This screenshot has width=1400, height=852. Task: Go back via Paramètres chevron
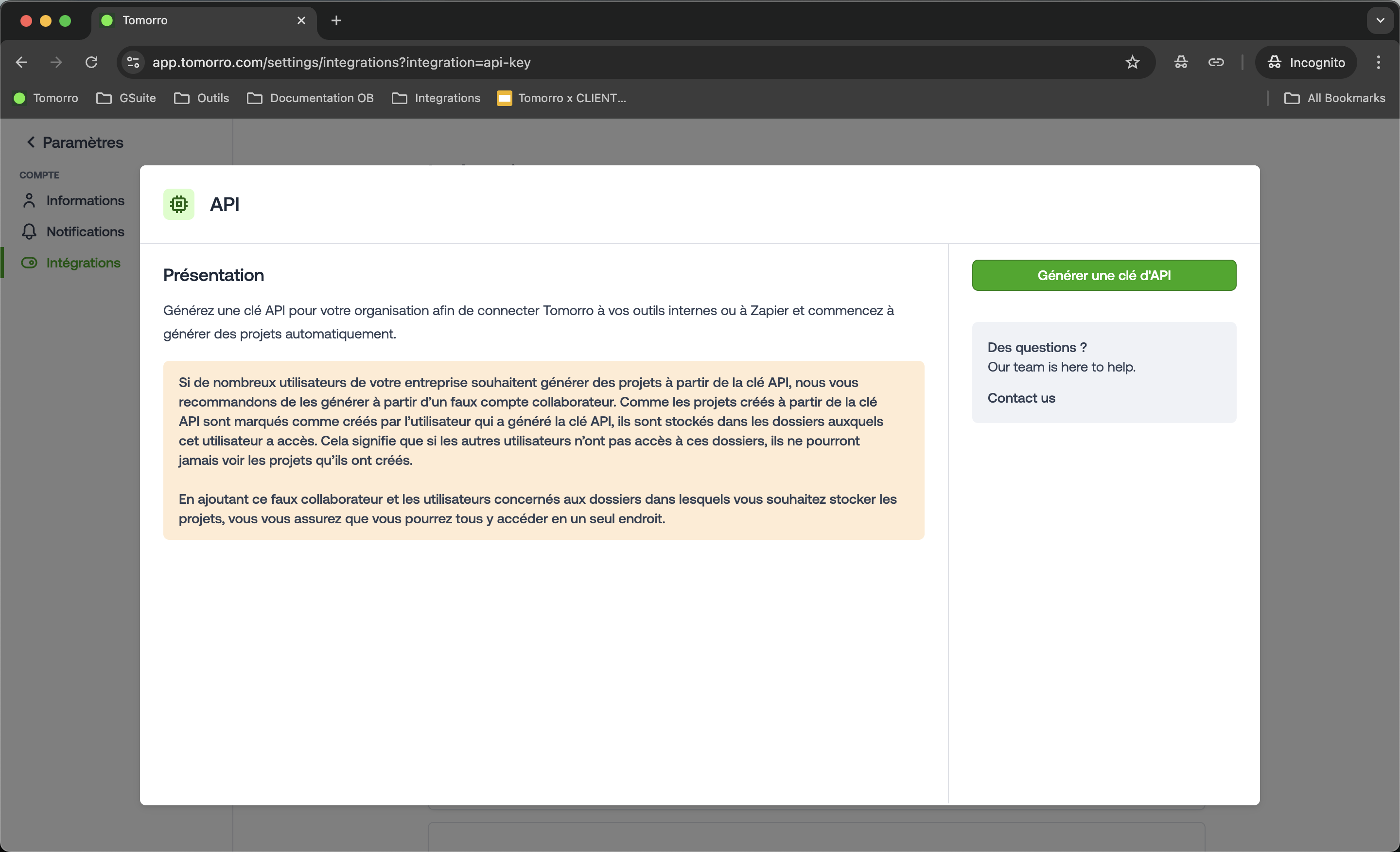pyautogui.click(x=31, y=142)
